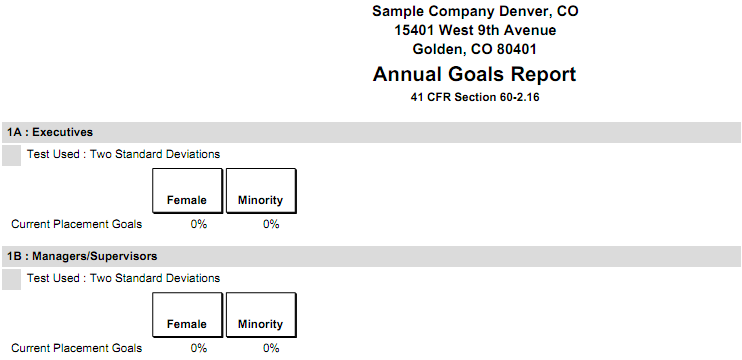Click Current Placement Goals label under Executives
Viewport: 742px width, 360px height.
77,224
